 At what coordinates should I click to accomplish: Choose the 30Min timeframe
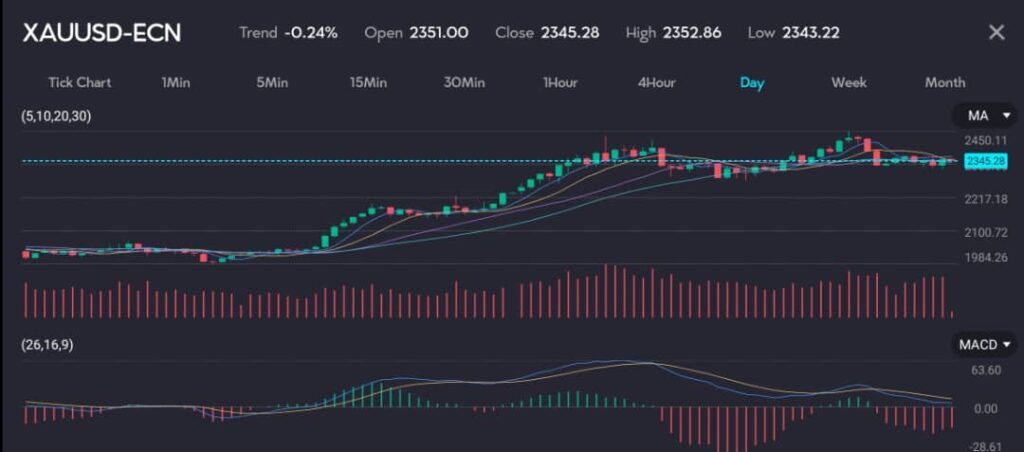(x=464, y=83)
